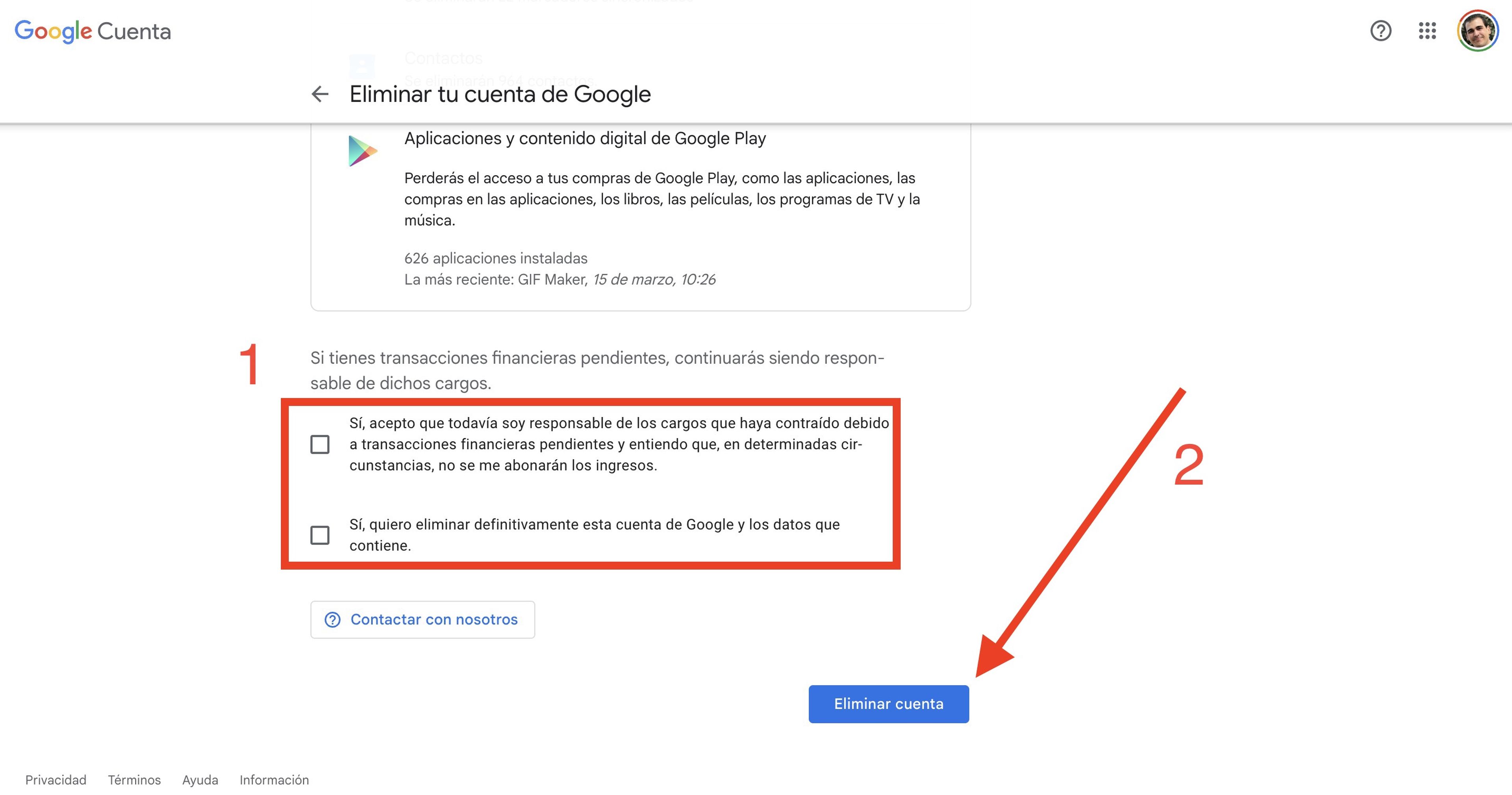Open the Ayuda footer link
Screen dimensions: 1512x795
tap(200, 780)
